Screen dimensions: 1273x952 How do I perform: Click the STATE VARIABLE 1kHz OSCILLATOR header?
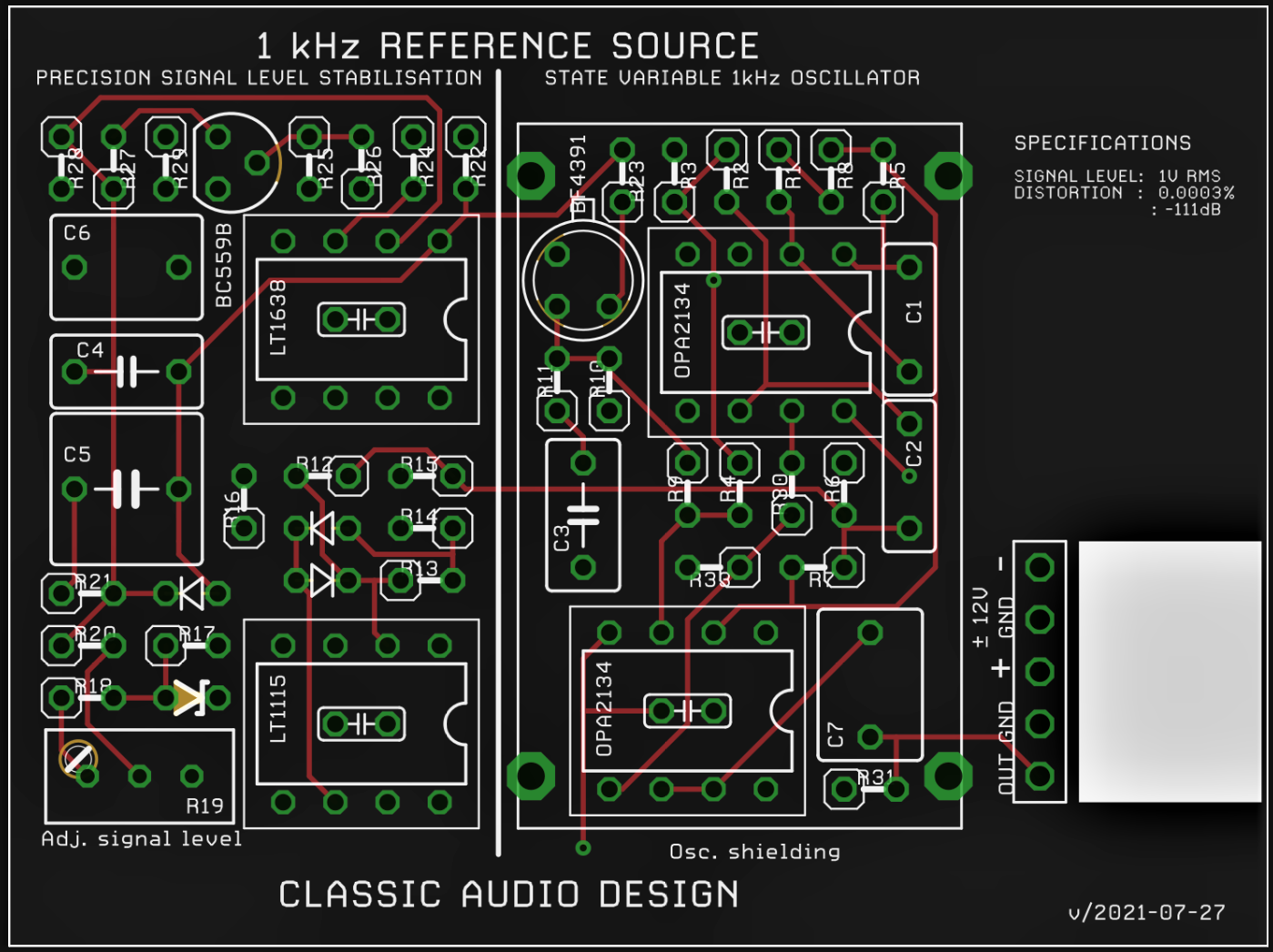[x=732, y=77]
